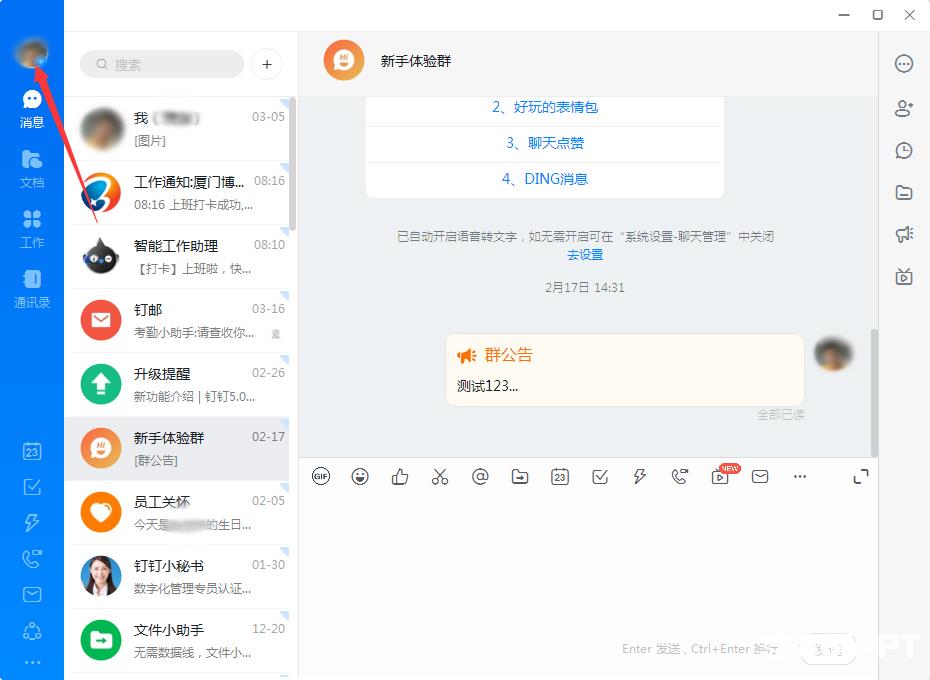This screenshot has width=930, height=680.
Task: Open the cloud drive icon in the left sidebar
Action: pyautogui.click(x=31, y=630)
